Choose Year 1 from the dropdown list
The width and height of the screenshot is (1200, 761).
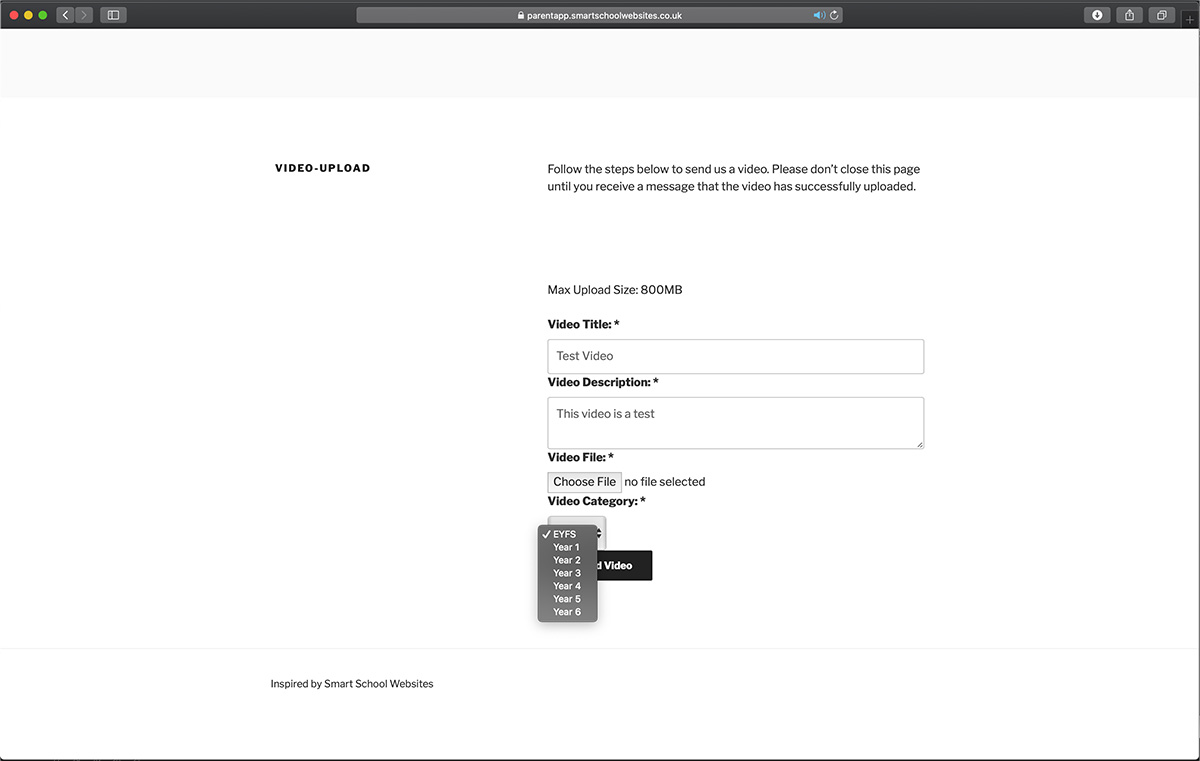point(566,547)
